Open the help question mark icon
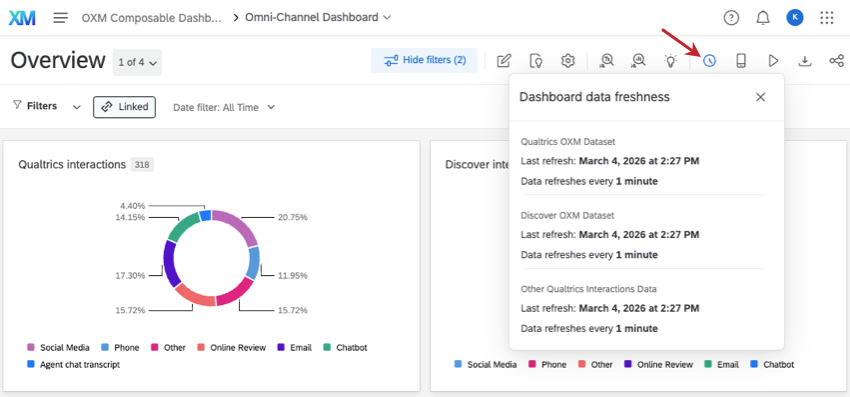The width and height of the screenshot is (850, 397). 731,18
